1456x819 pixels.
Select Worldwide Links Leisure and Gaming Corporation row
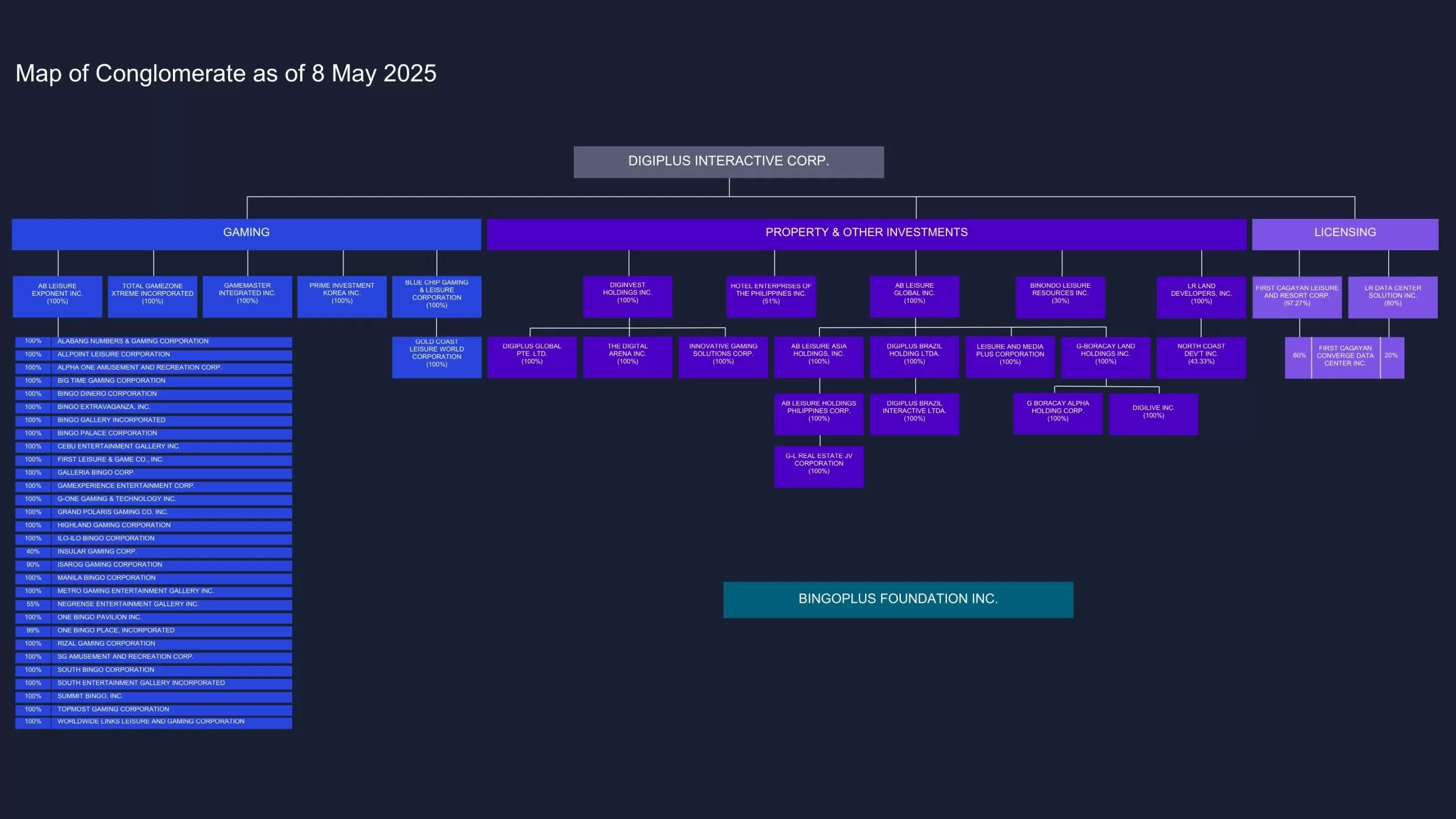click(154, 723)
